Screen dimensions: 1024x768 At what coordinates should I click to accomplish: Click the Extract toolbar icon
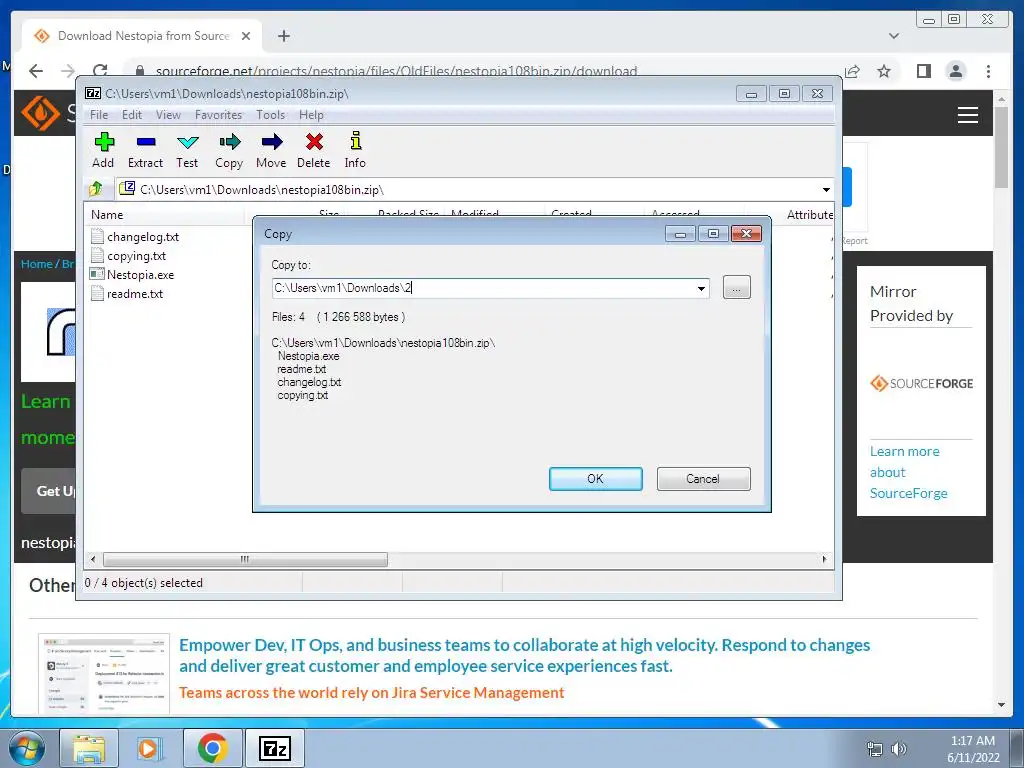145,150
